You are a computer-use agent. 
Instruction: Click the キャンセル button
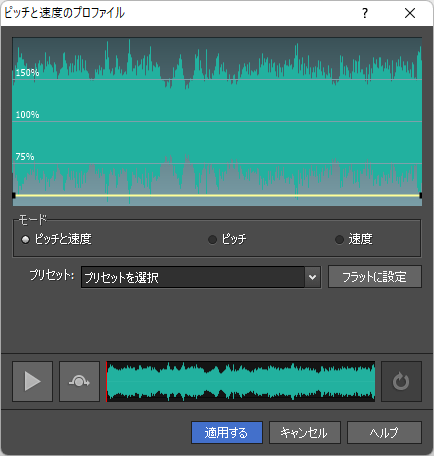point(305,433)
